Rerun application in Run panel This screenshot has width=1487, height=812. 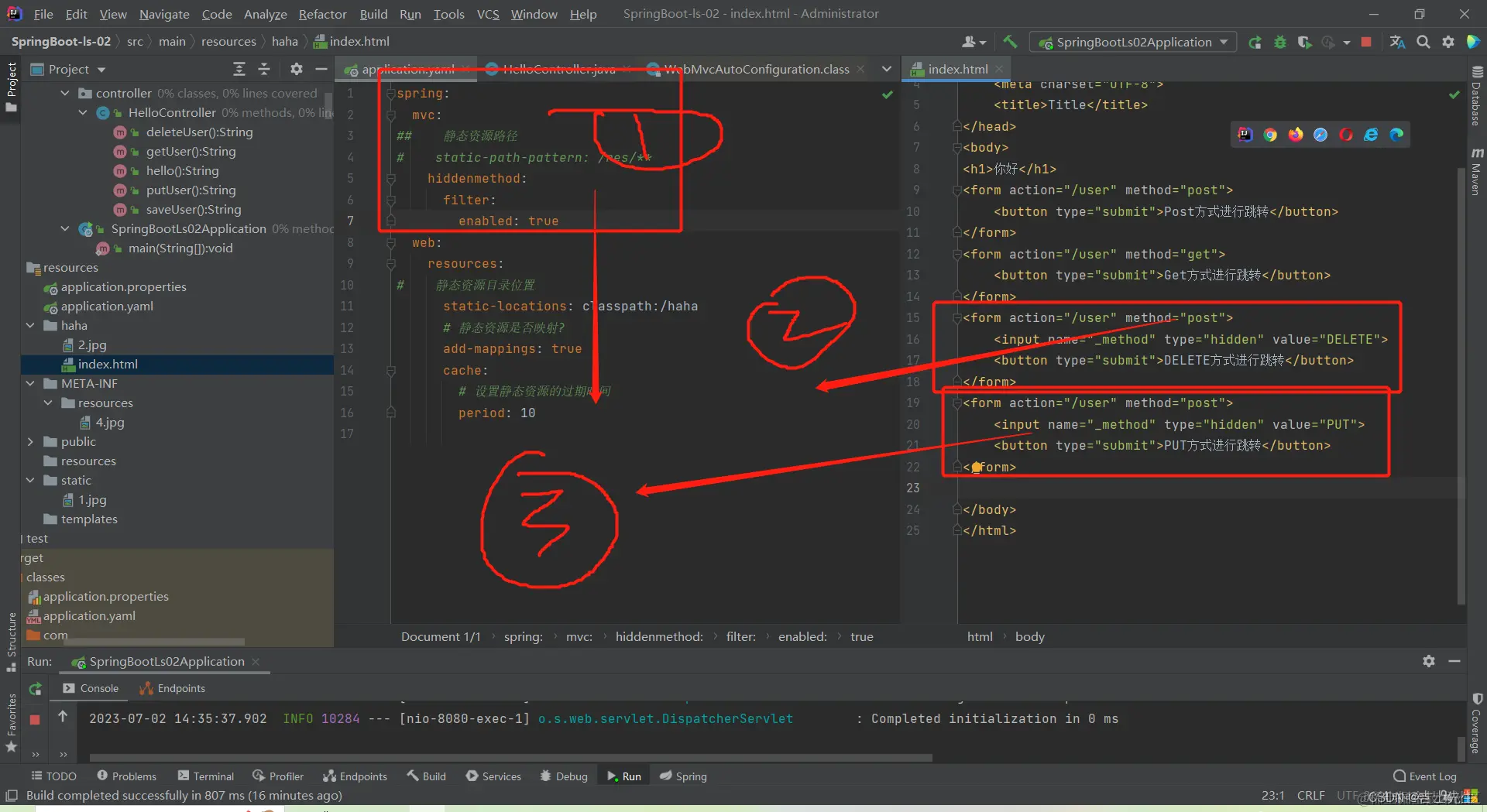tap(35, 689)
